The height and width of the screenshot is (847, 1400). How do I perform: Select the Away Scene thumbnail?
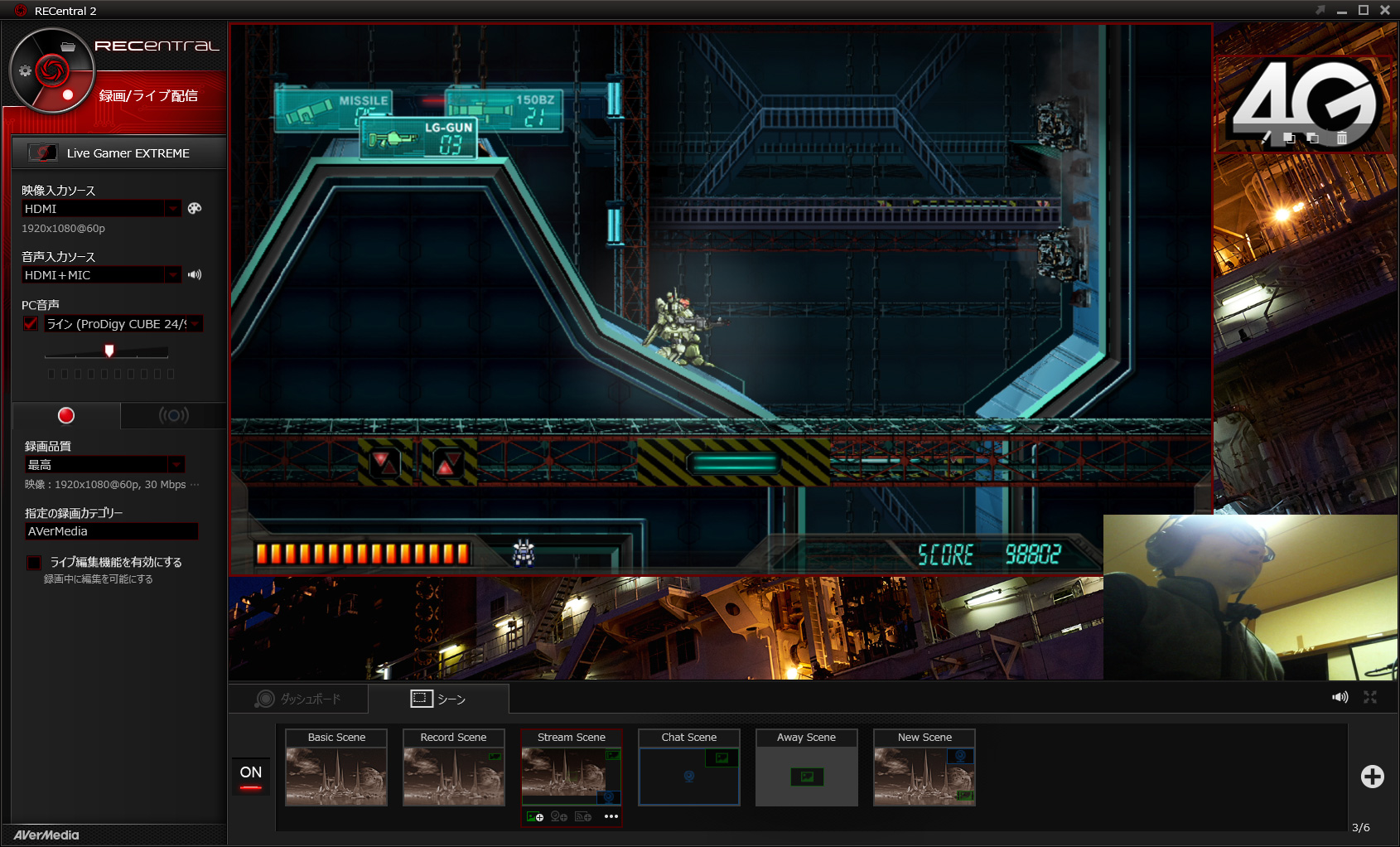coord(807,767)
